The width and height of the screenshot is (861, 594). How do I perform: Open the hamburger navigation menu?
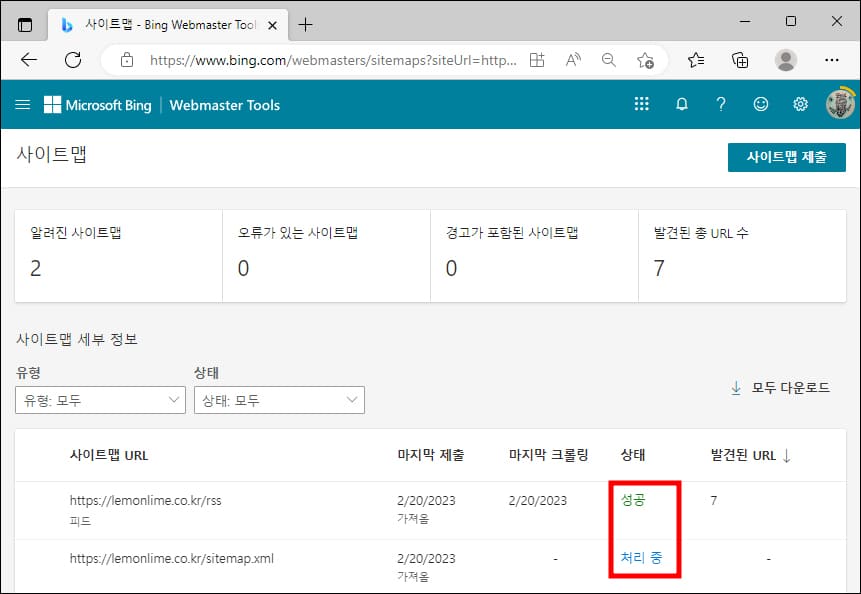tap(23, 104)
